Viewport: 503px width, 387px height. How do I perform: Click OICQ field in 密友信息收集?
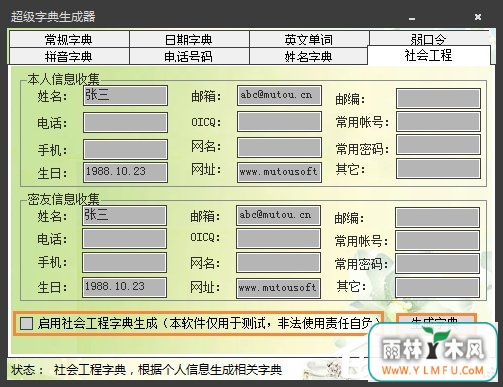[x=279, y=239]
